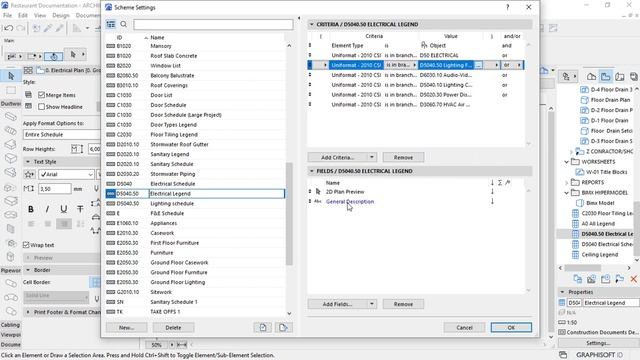Click the favorites star icon in Text Style
640x360 pixels.
tap(29, 174)
